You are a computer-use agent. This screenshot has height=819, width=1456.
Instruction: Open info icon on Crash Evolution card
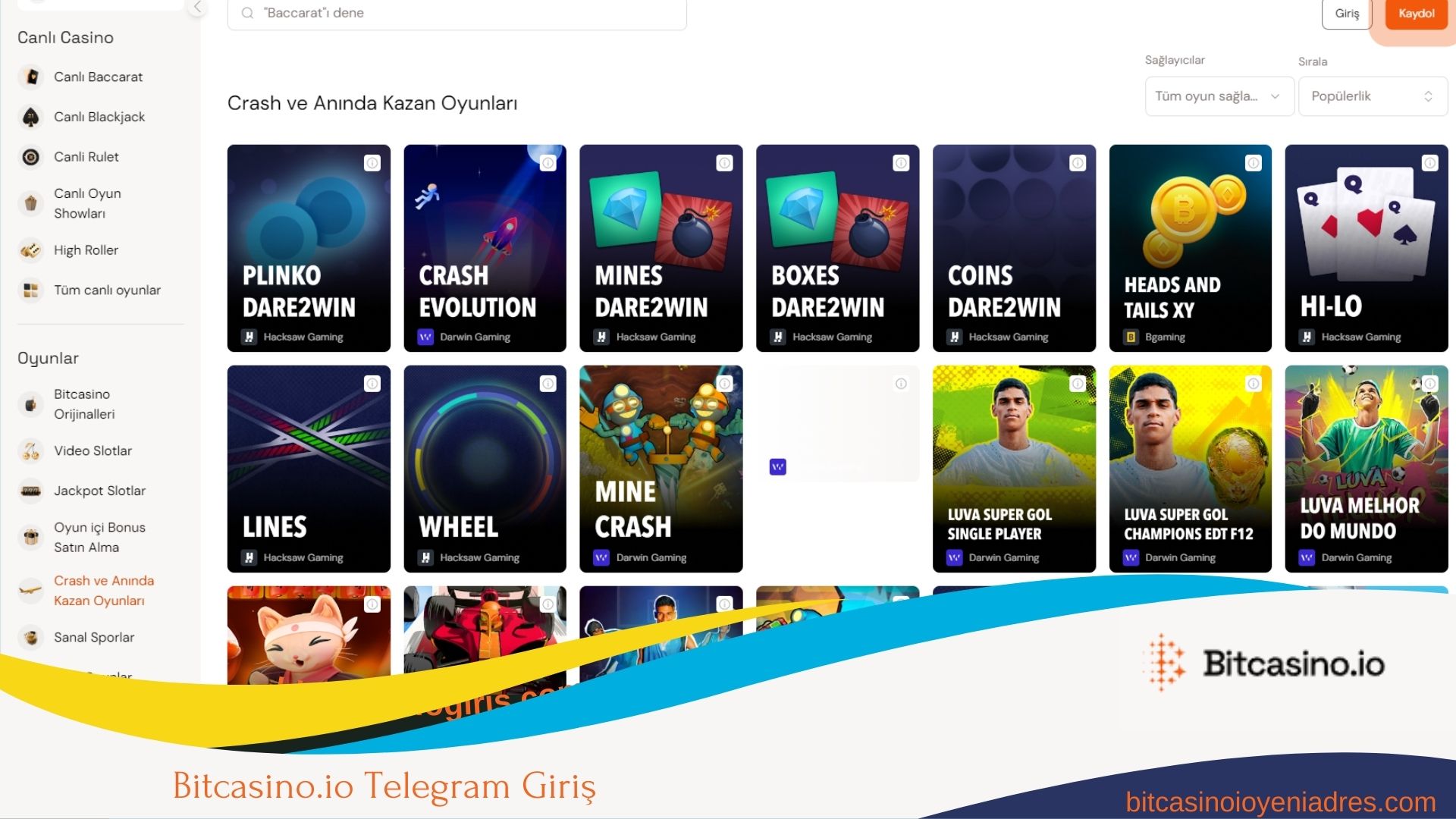tap(548, 163)
